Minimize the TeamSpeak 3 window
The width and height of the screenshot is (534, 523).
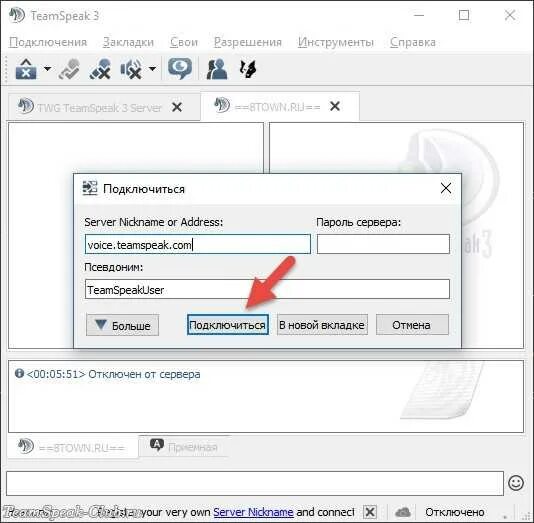[x=419, y=15]
